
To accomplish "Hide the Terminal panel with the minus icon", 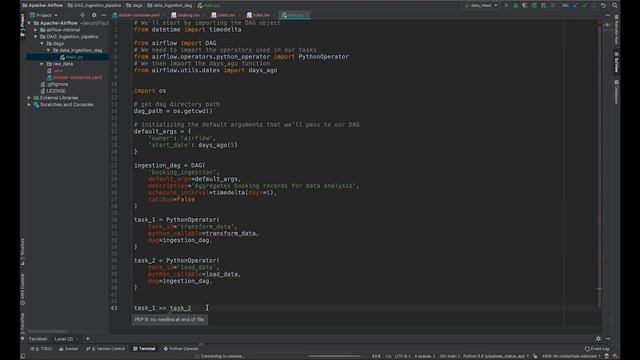I will click(x=608, y=338).
